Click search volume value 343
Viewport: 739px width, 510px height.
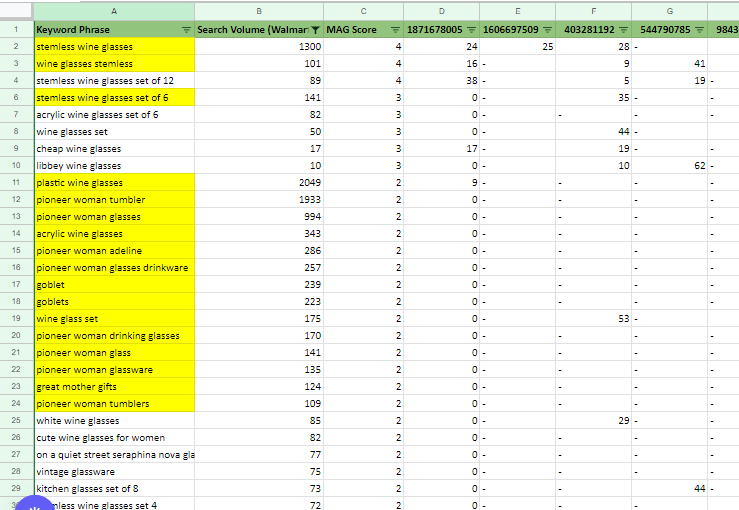point(259,233)
